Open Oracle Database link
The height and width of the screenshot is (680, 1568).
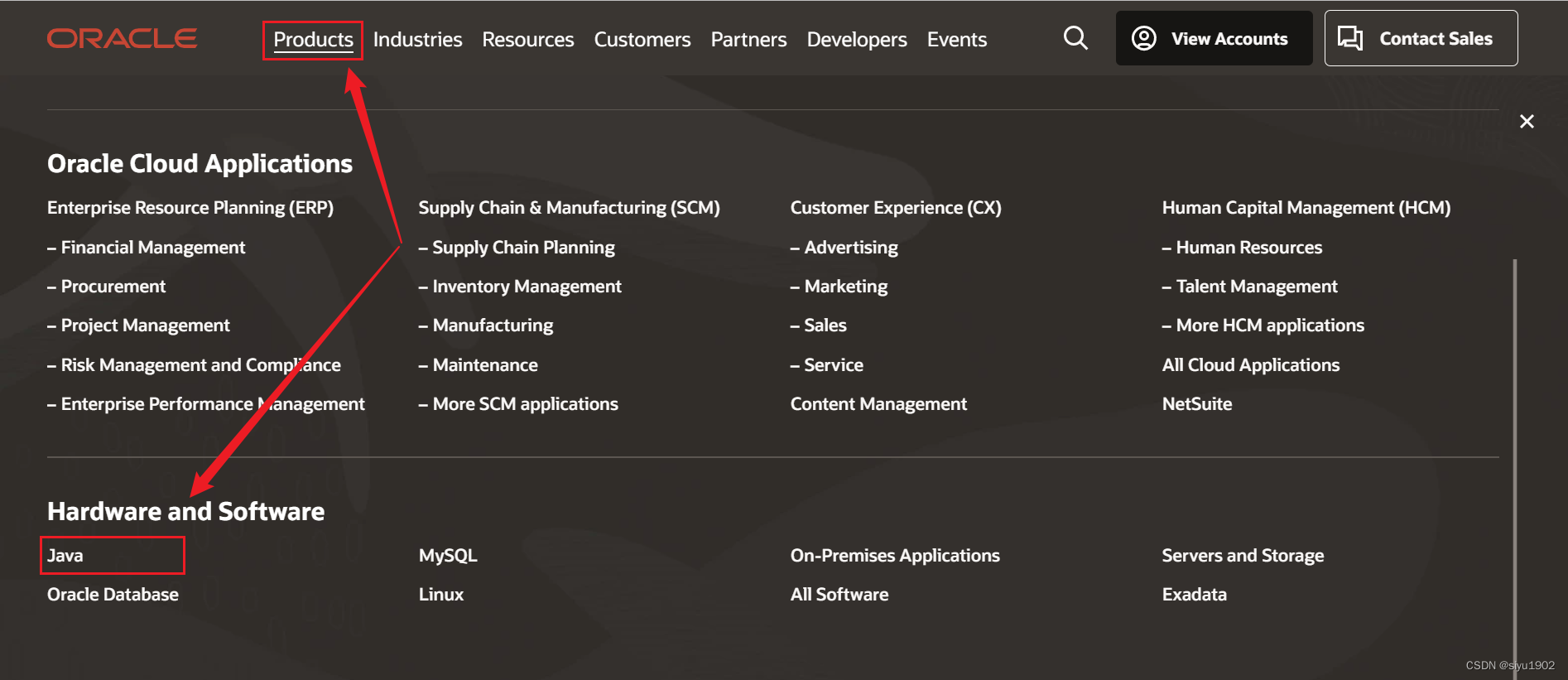click(x=113, y=595)
